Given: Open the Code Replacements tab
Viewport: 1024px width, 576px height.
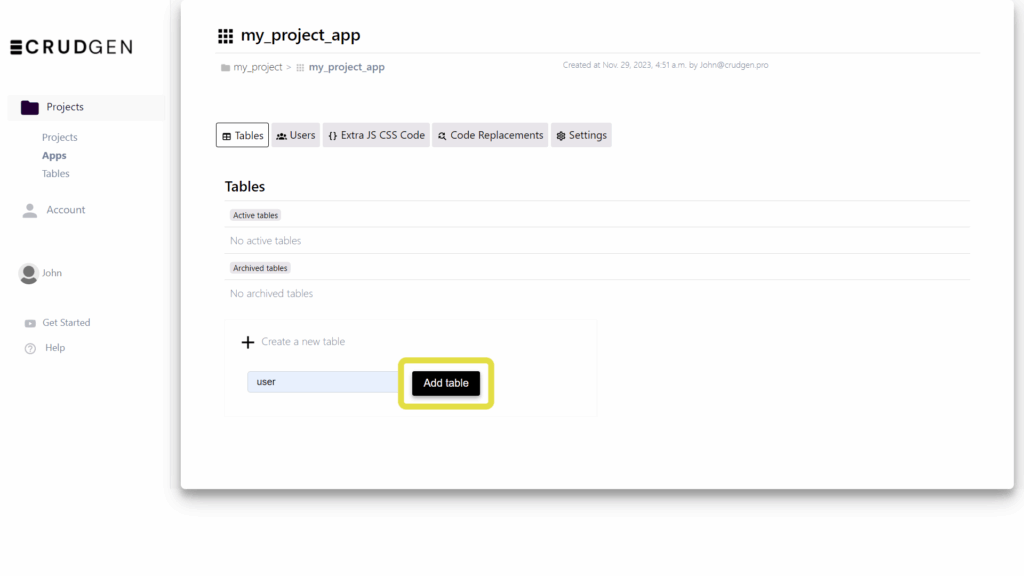Looking at the screenshot, I should (489, 135).
